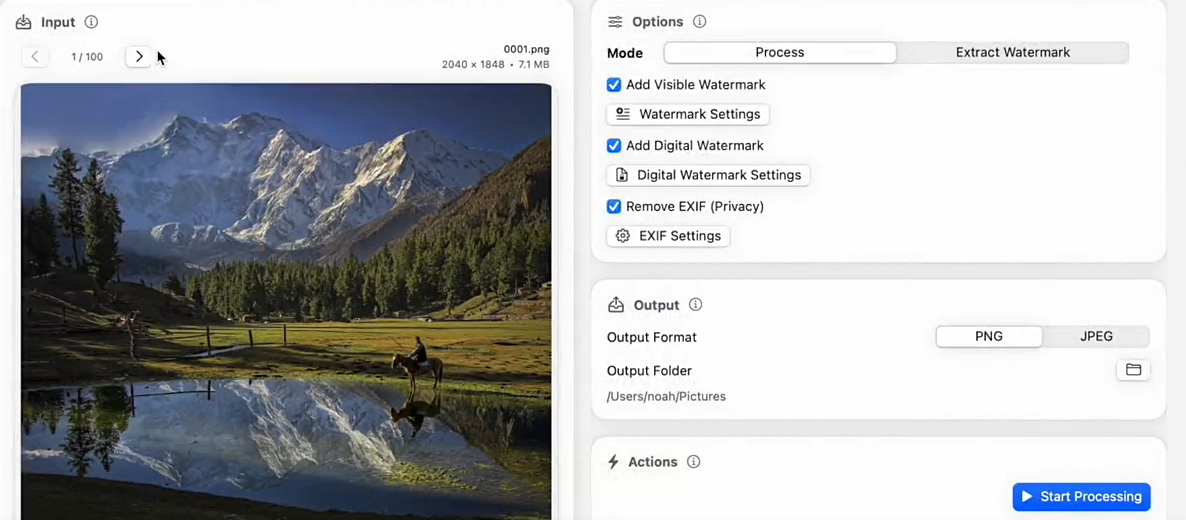Disable Remove EXIF (Privacy) option
Screen dimensions: 1186x520
pyautogui.click(x=614, y=207)
